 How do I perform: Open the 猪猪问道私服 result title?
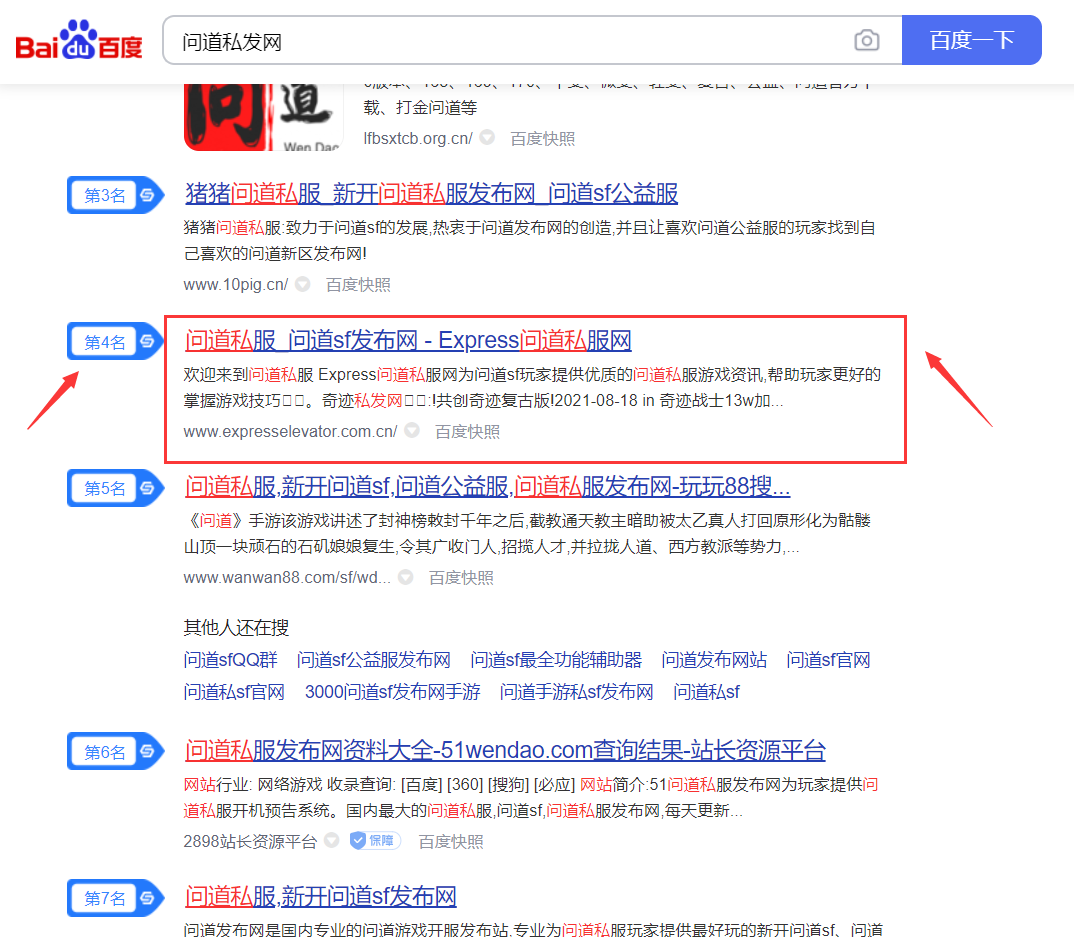(x=432, y=194)
